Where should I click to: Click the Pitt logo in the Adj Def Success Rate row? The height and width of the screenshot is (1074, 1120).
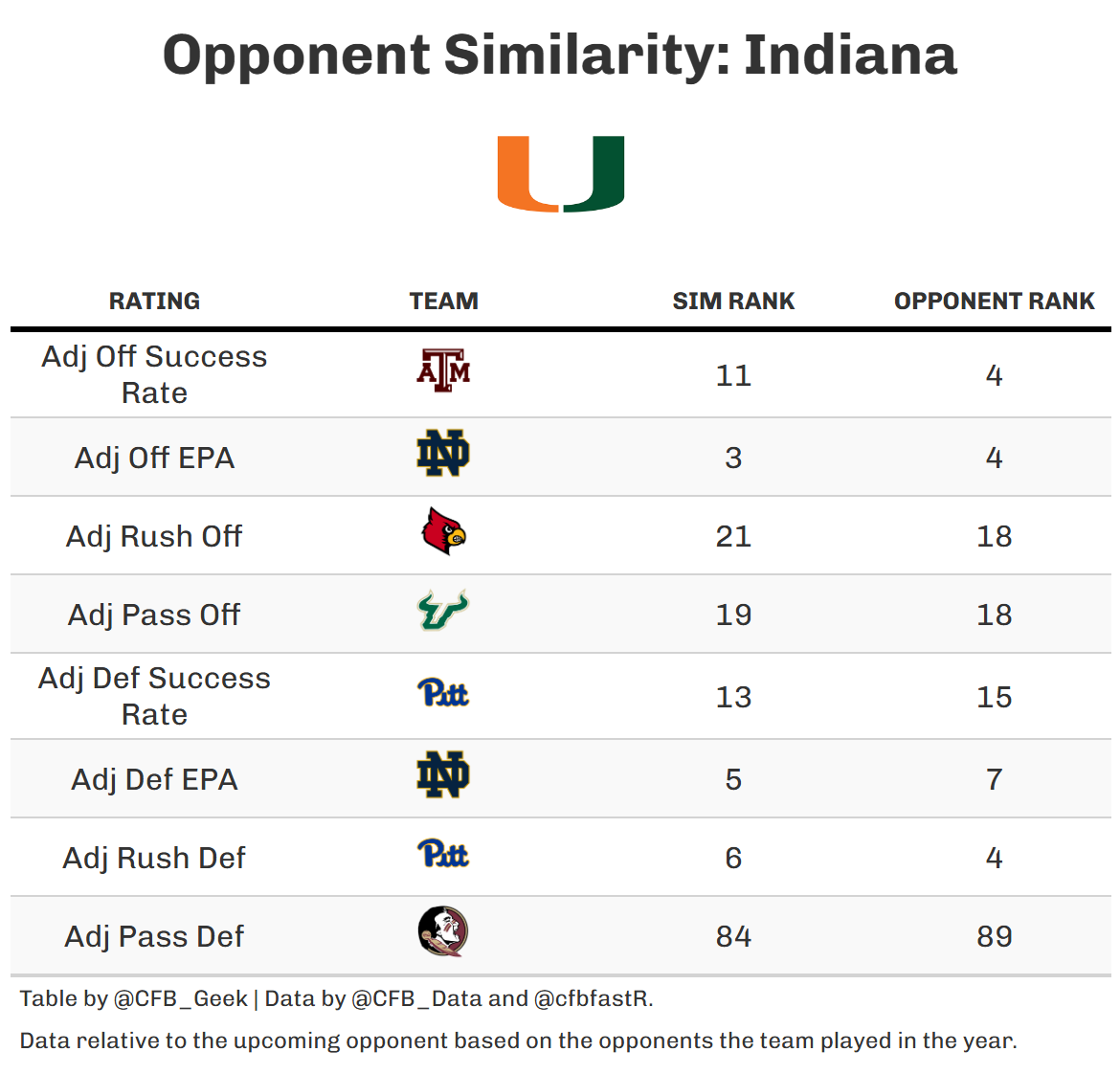(x=443, y=693)
